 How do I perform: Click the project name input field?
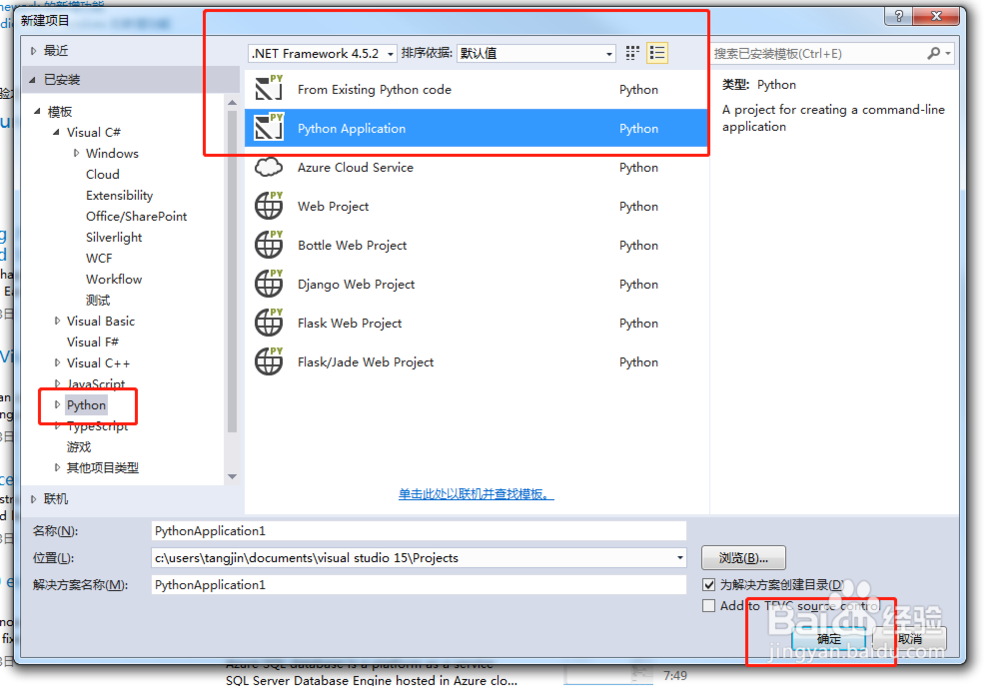418,531
